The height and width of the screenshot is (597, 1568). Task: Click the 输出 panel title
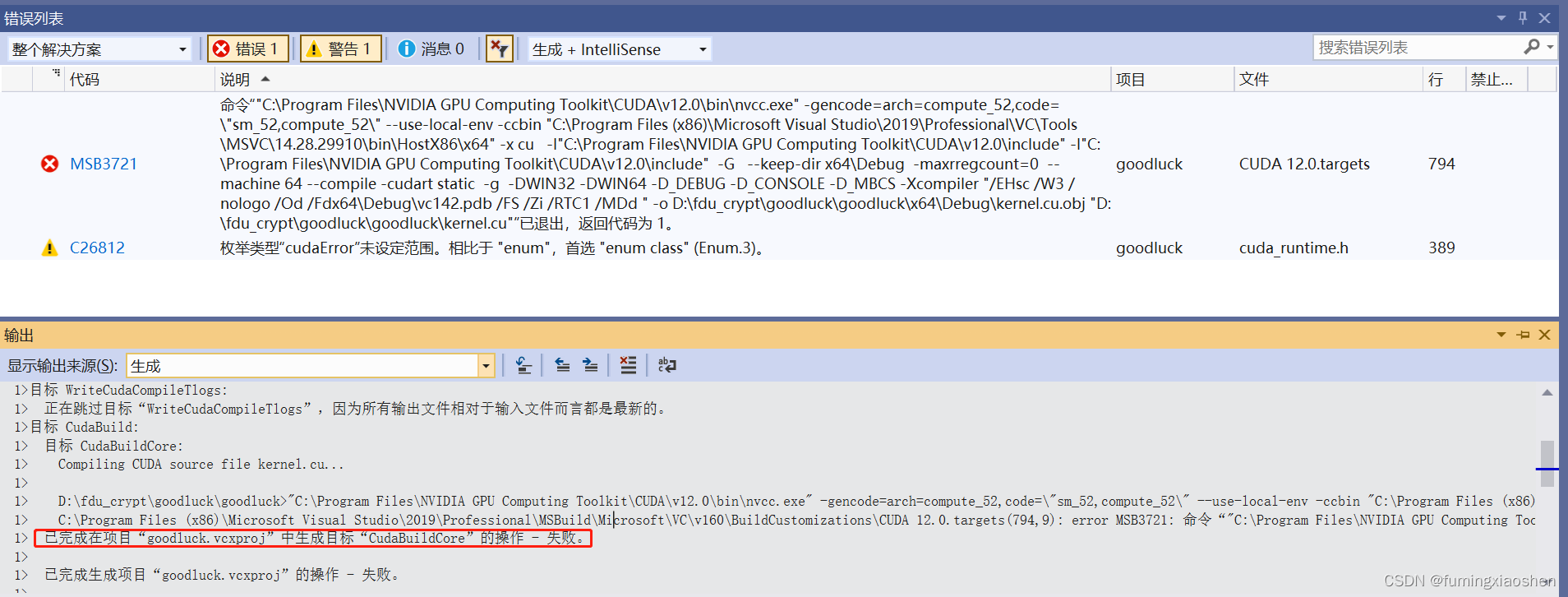[x=19, y=336]
